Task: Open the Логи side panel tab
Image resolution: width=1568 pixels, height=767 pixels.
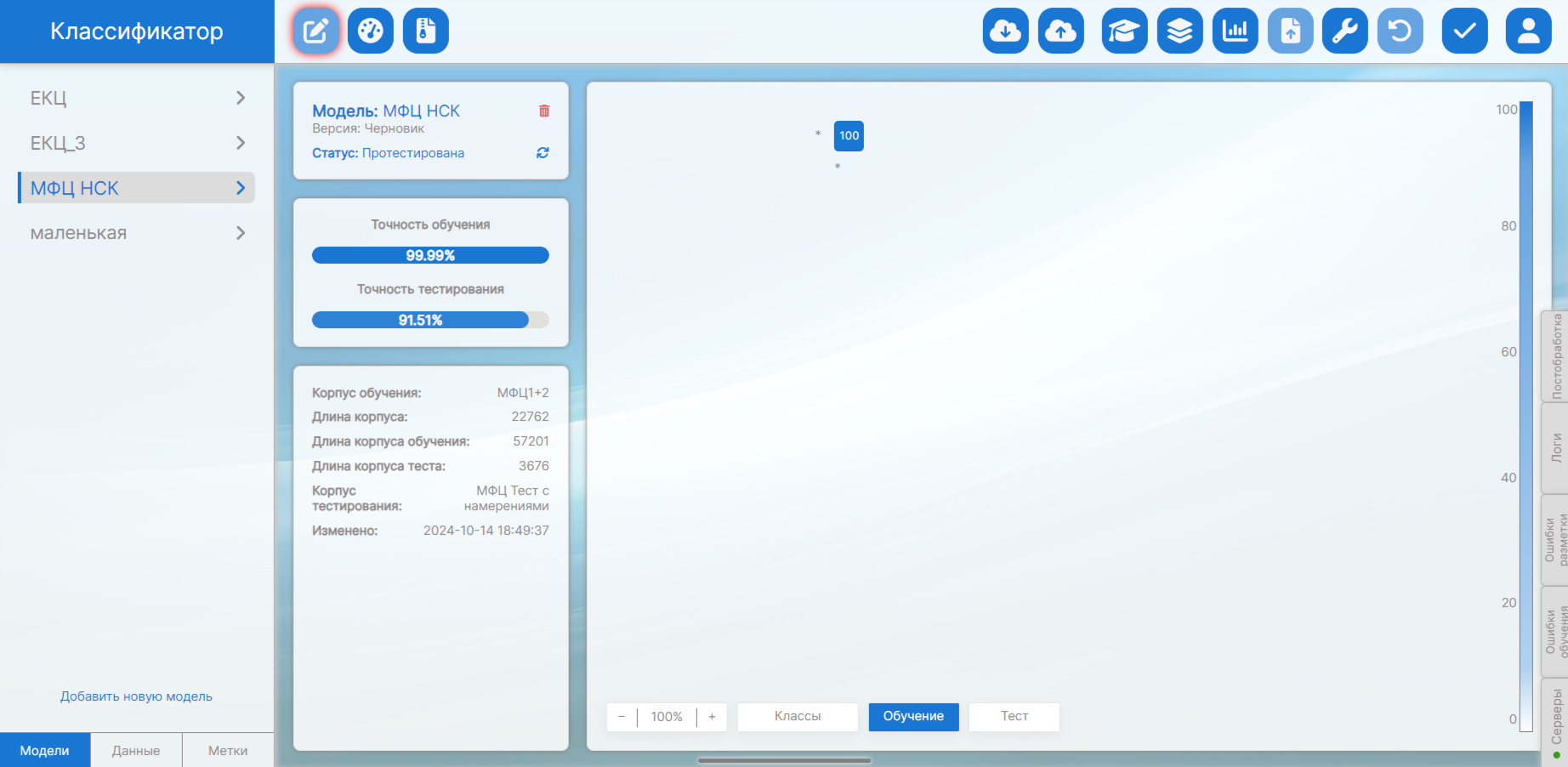Action: tap(1555, 448)
